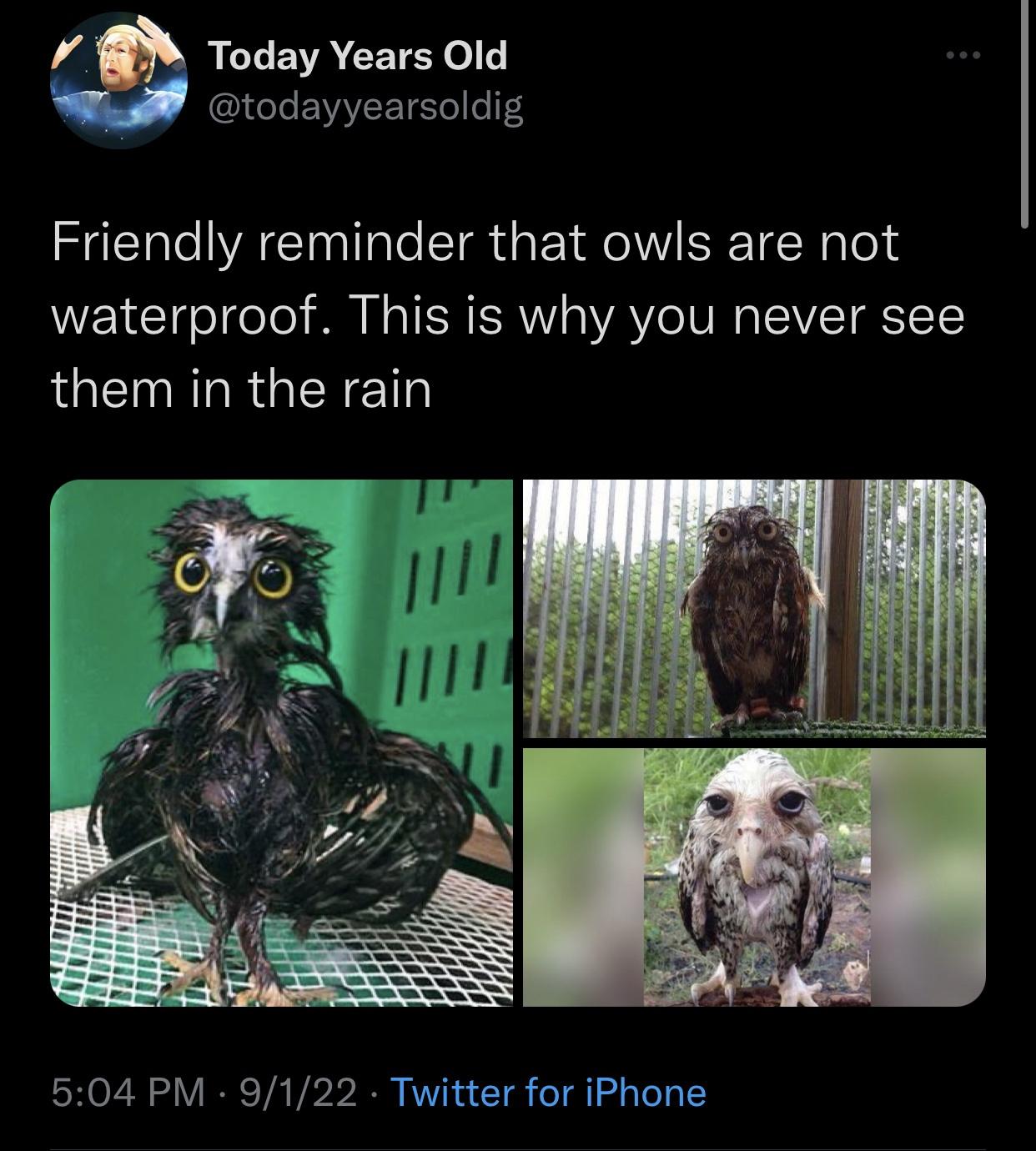
Task: Click the Today Years Old display name
Action: point(357,56)
